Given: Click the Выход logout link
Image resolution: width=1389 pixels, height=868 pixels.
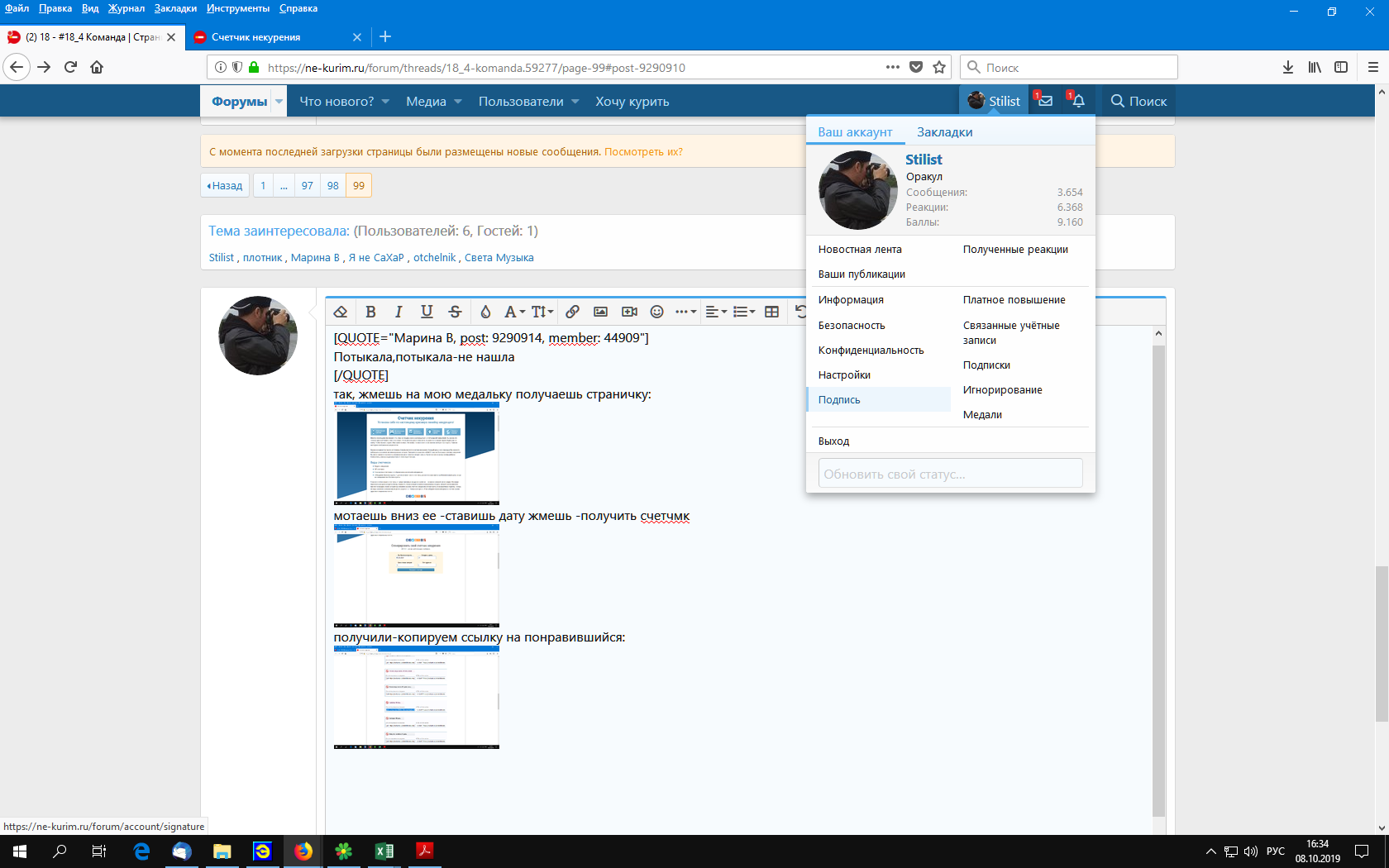Looking at the screenshot, I should tap(833, 441).
